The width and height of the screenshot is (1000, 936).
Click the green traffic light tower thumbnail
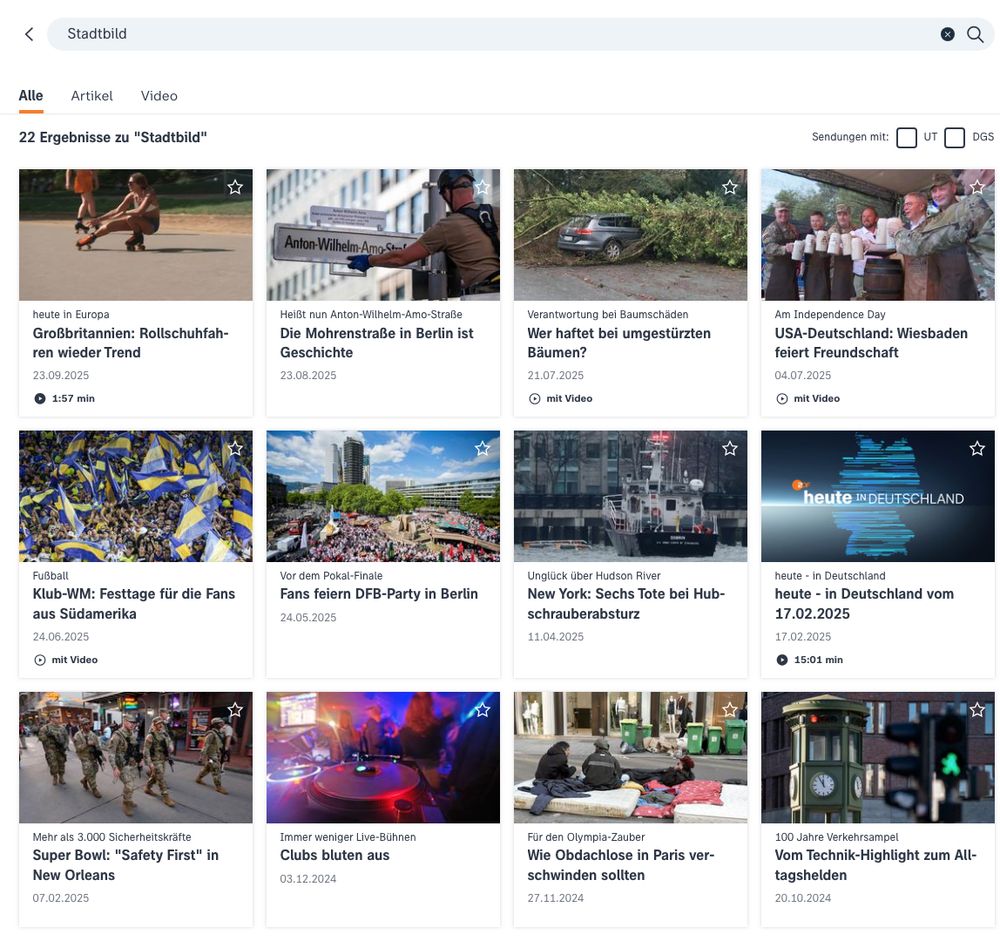(x=878, y=757)
